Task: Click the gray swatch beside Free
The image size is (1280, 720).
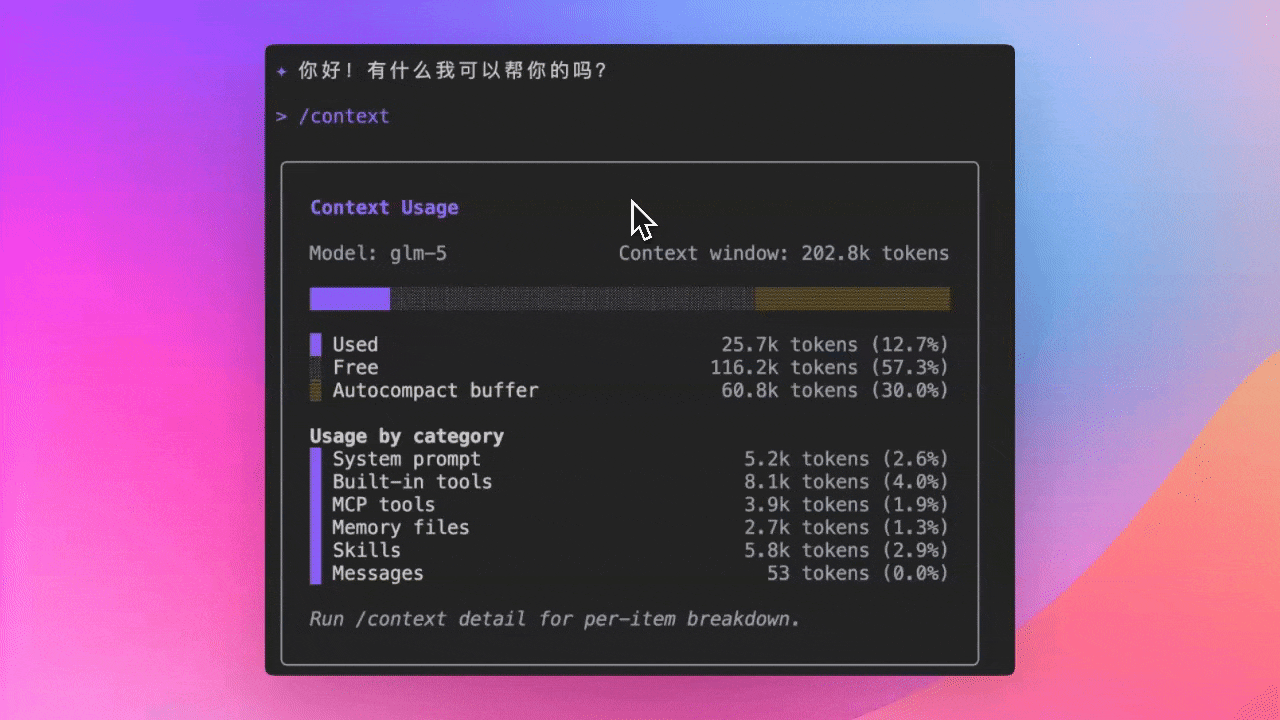Action: pos(316,367)
